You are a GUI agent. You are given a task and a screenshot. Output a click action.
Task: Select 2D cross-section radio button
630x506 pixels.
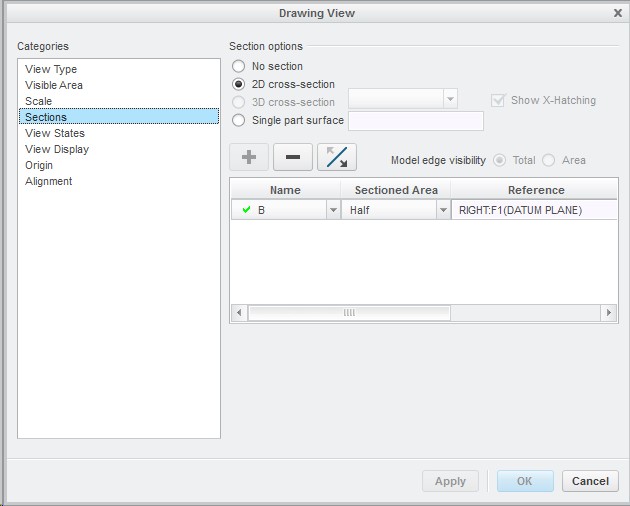pyautogui.click(x=238, y=84)
